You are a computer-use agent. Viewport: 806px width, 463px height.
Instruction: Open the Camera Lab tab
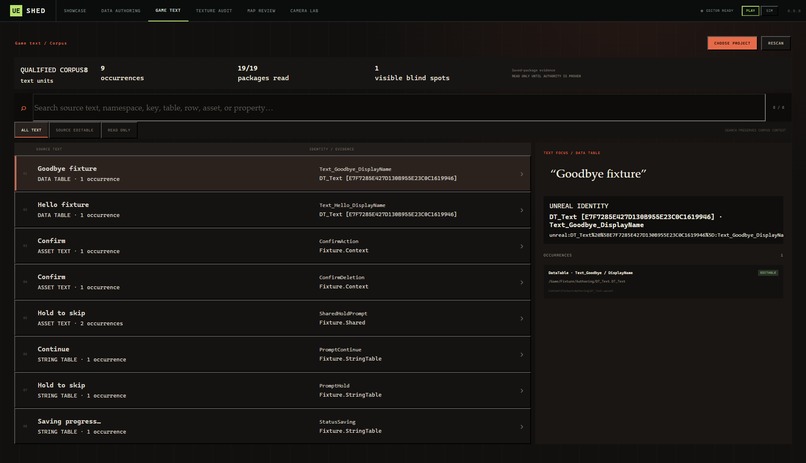coord(304,11)
